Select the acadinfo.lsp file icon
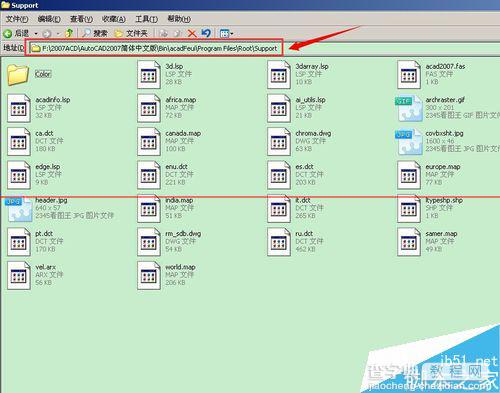This screenshot has width=500, height=393. [x=19, y=108]
